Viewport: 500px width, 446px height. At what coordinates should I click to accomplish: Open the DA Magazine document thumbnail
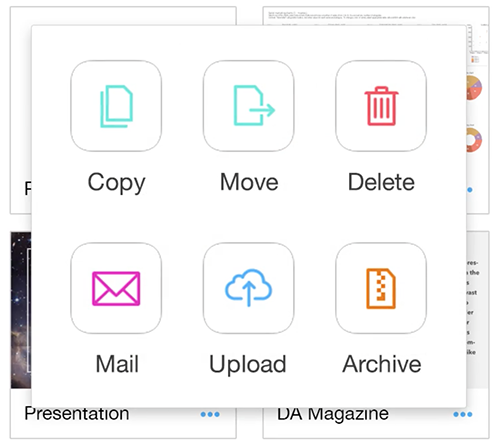[477, 310]
